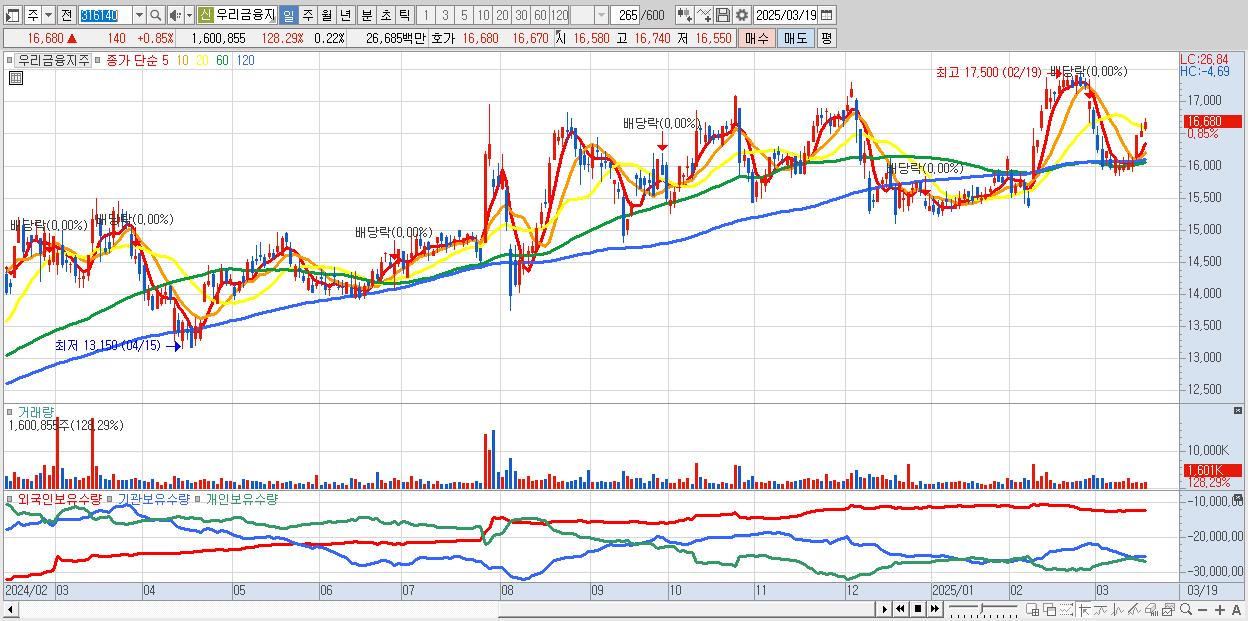This screenshot has width=1248, height=621.
Task: Click the green 신 badge icon
Action: tap(205, 15)
